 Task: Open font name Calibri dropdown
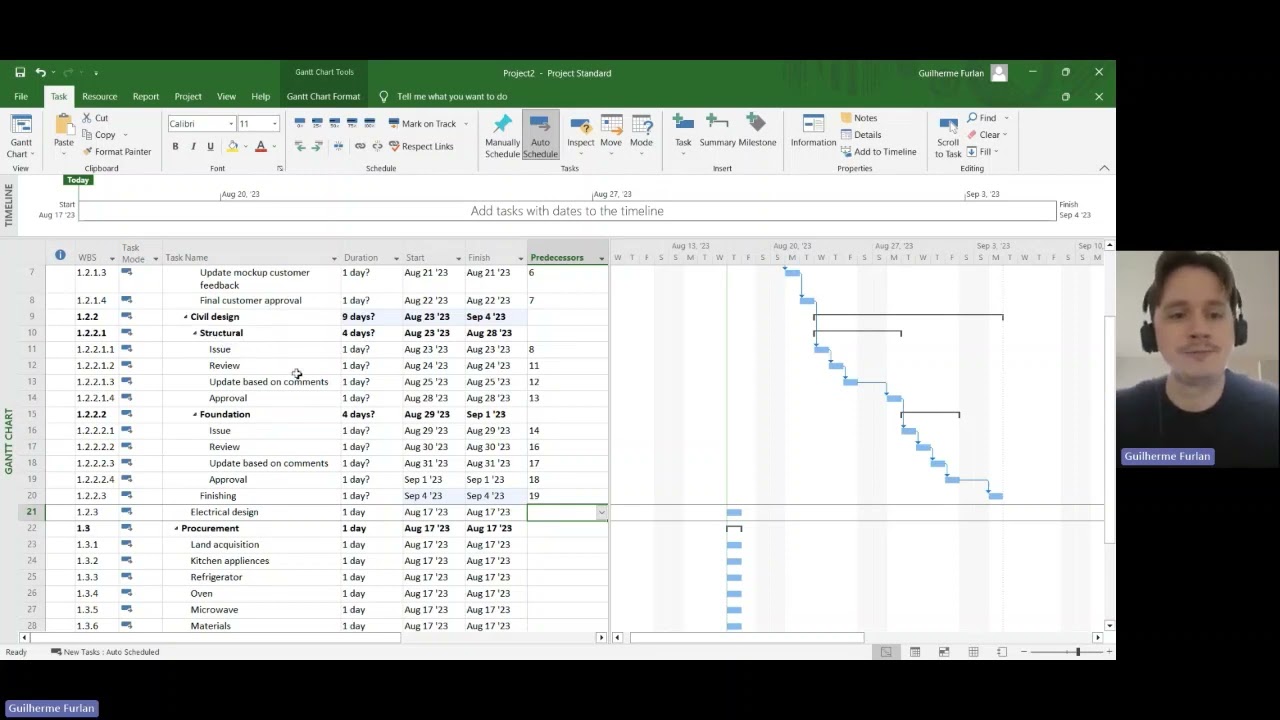click(x=231, y=124)
